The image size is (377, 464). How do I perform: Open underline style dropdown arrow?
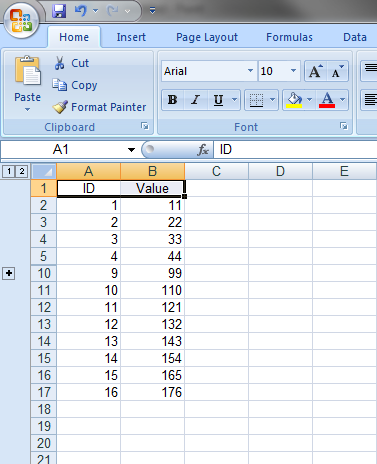[x=234, y=100]
